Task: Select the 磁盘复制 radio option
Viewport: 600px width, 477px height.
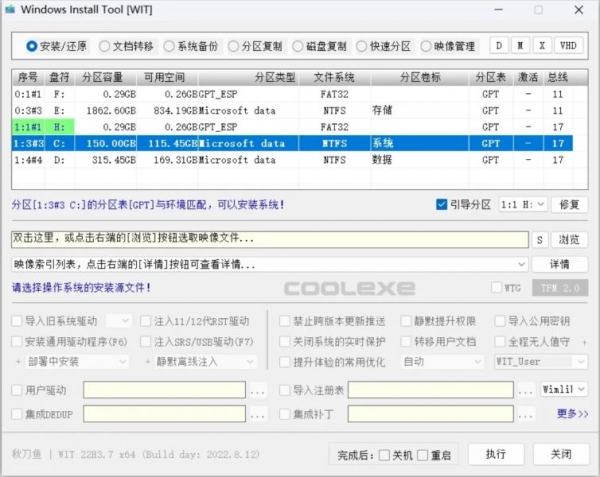Action: tap(319, 46)
